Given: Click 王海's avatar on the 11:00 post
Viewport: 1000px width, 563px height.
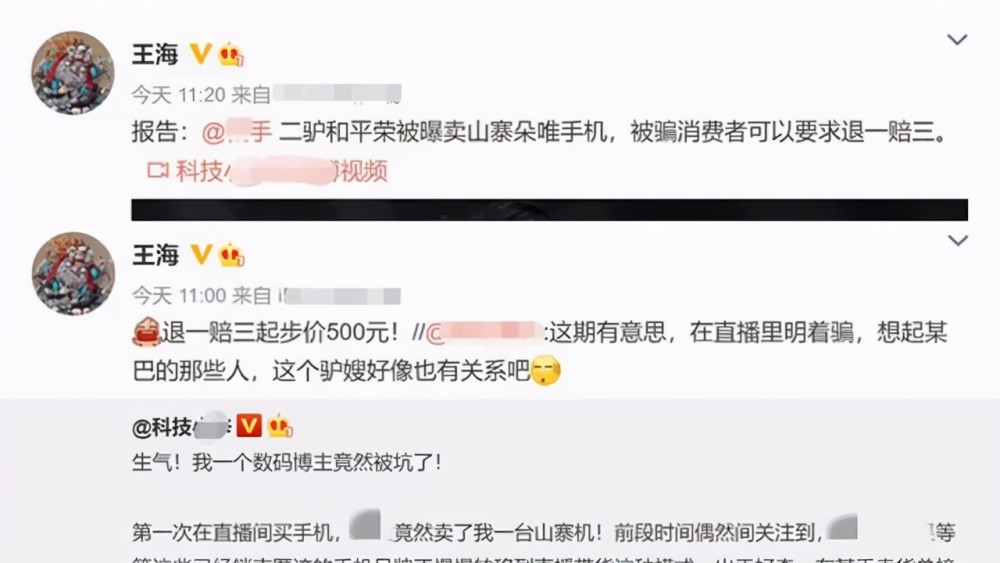Looking at the screenshot, I should point(73,273).
